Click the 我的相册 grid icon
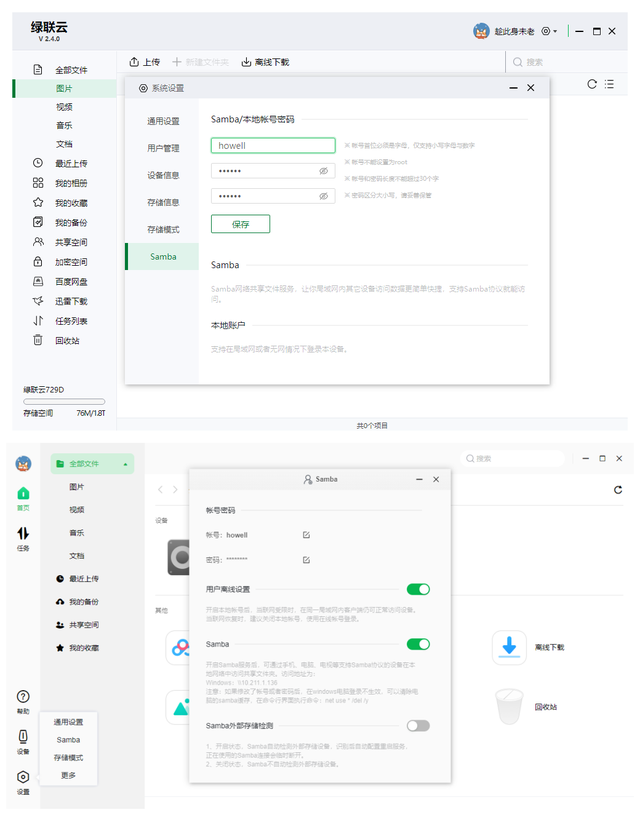Screen dimensions: 640x815 click(38, 182)
